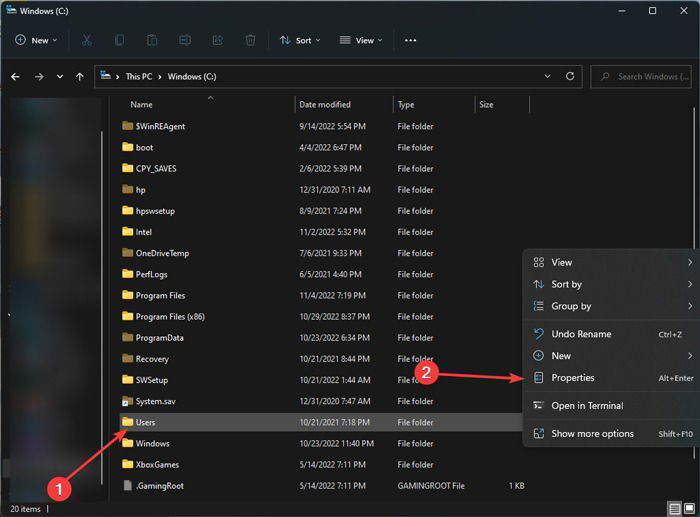The height and width of the screenshot is (517, 700).
Task: Refresh the current folder view
Action: coord(570,76)
